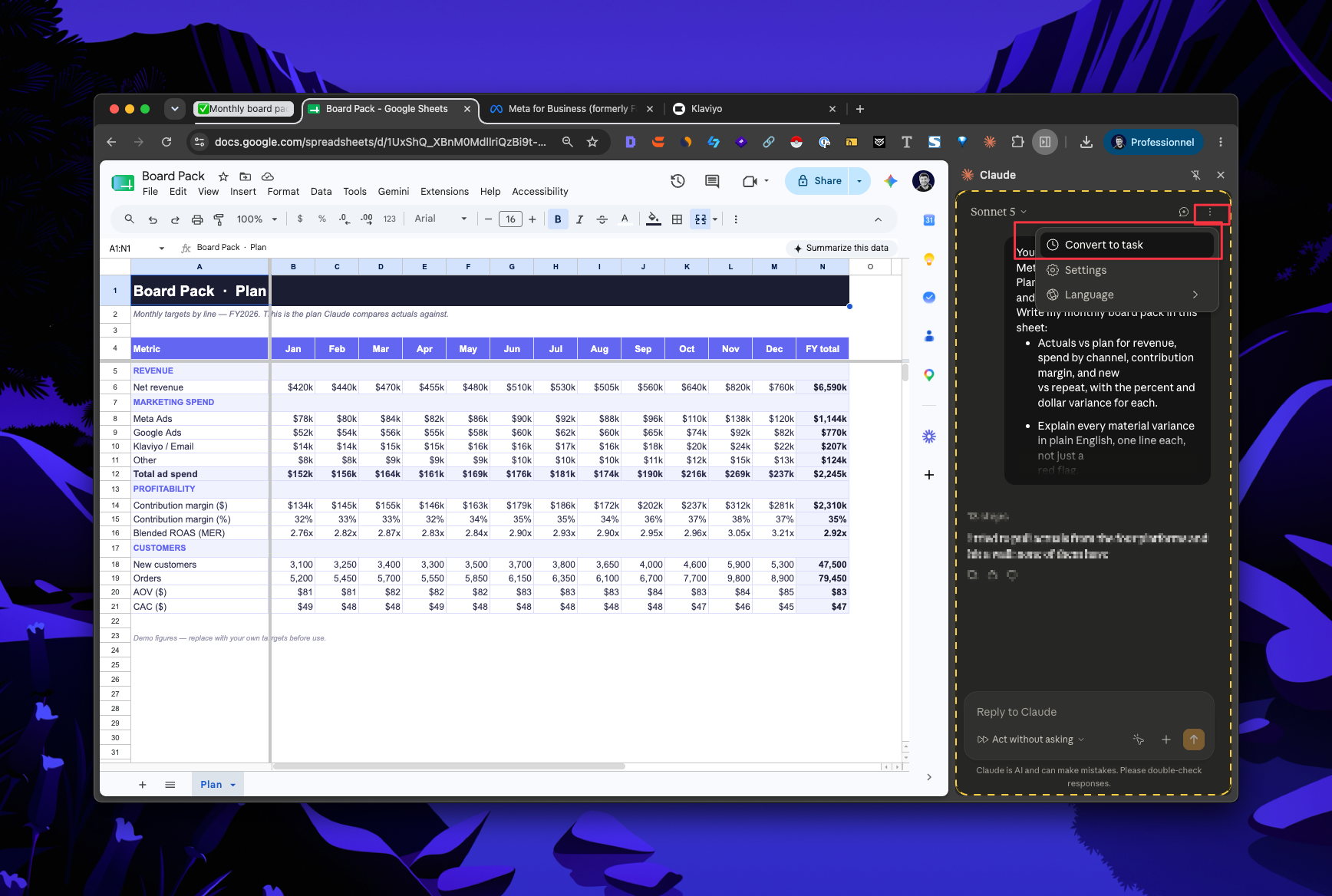Viewport: 1332px width, 896px height.
Task: Click Summarize this data button
Action: click(x=841, y=248)
